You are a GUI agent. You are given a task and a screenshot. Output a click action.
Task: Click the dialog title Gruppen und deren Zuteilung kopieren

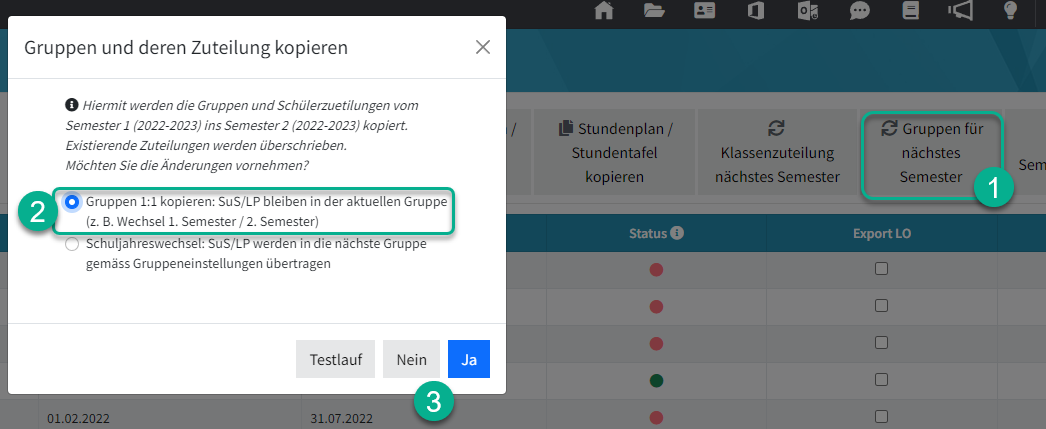pos(186,47)
